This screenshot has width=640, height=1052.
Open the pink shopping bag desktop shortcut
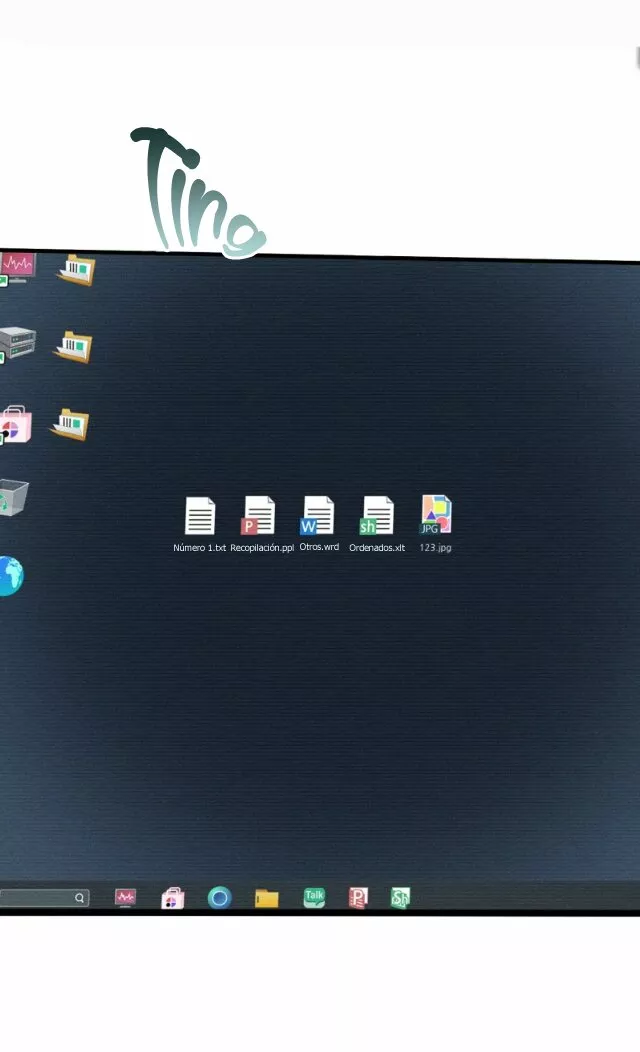click(15, 425)
